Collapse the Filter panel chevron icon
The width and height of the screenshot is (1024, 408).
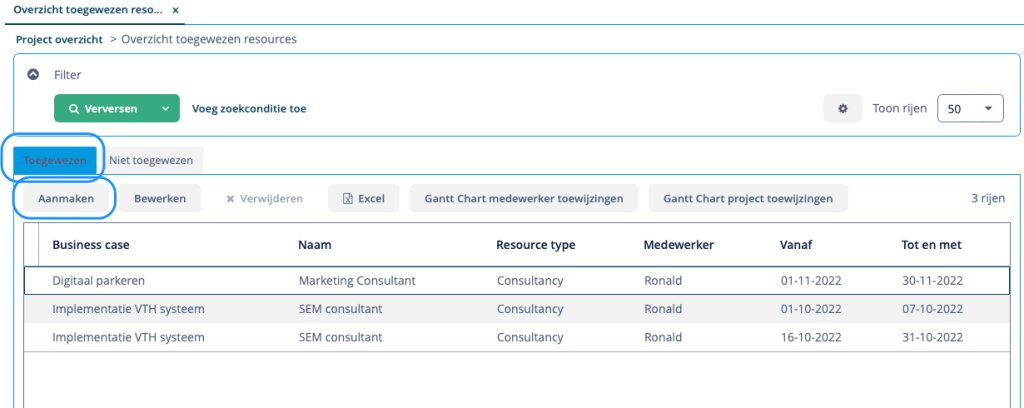point(33,74)
